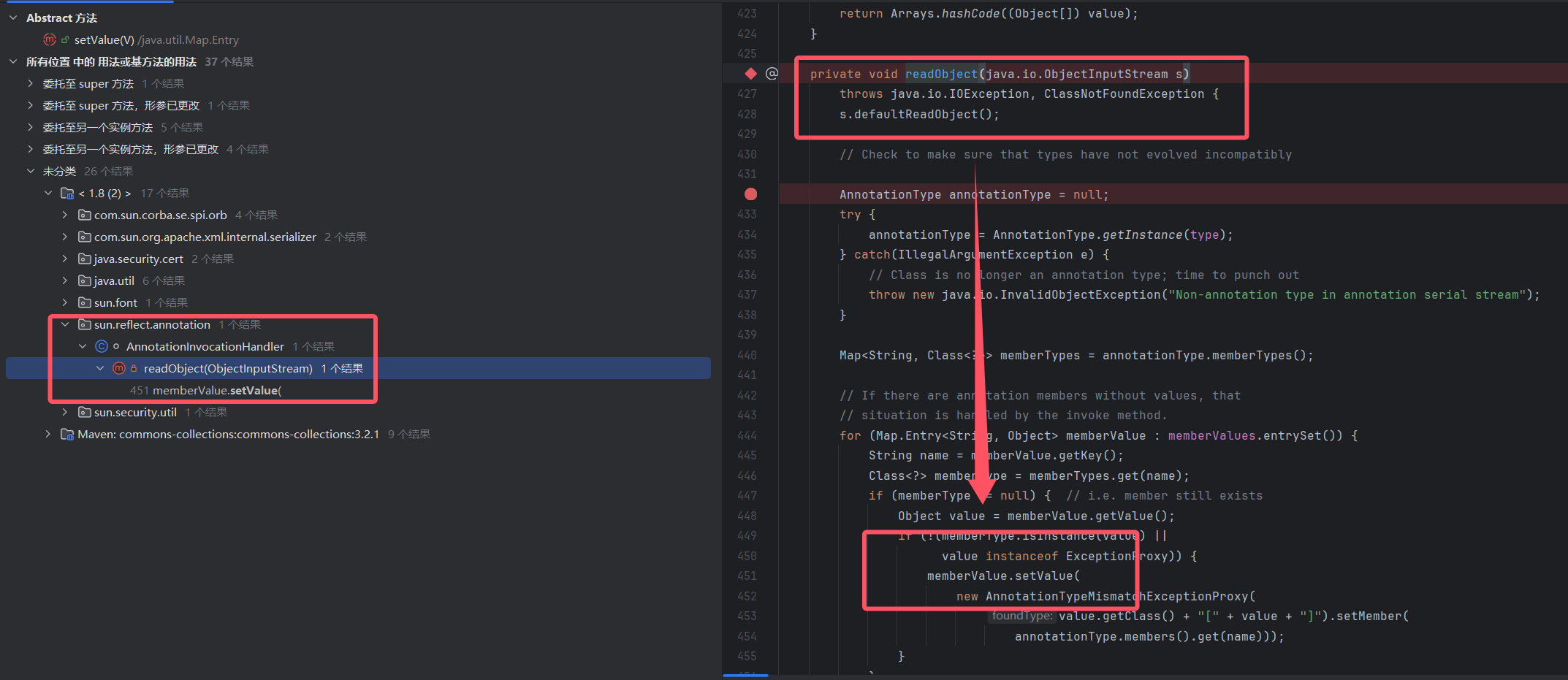The image size is (1568, 680).
Task: Expand the java.security.cert node
Action: pos(65,259)
